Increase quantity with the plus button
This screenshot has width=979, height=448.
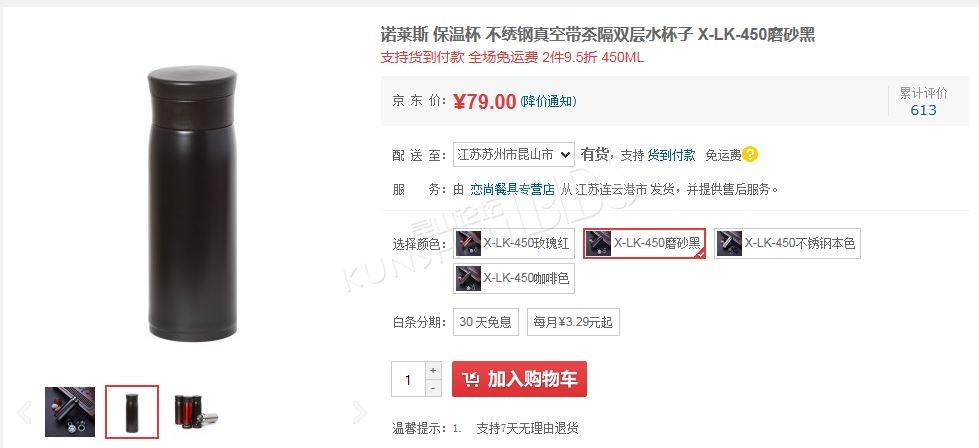coord(433,370)
